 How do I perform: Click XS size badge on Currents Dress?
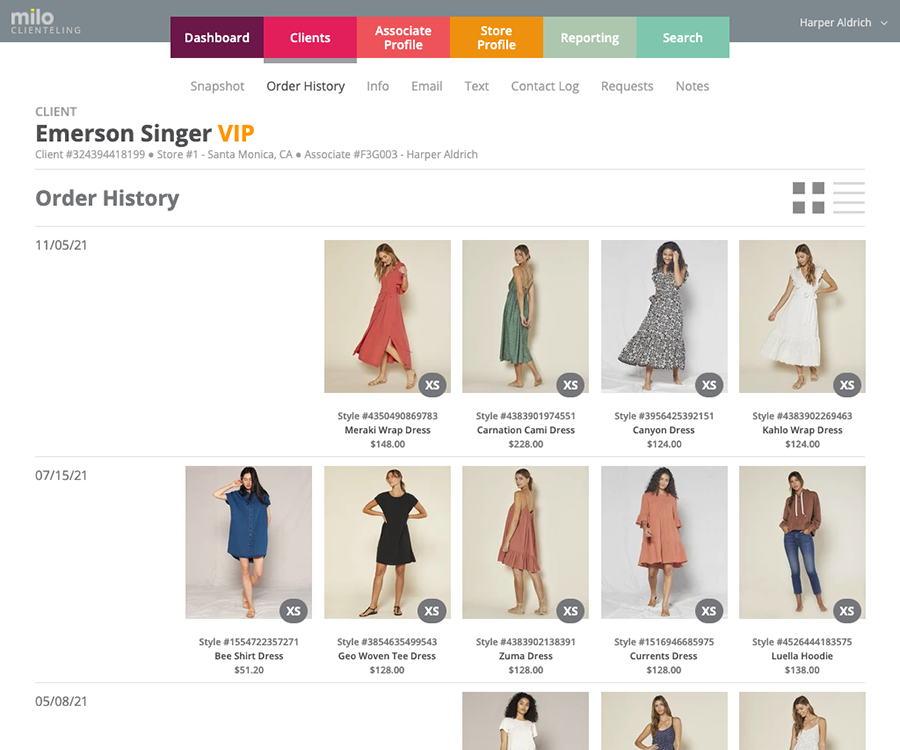click(709, 611)
